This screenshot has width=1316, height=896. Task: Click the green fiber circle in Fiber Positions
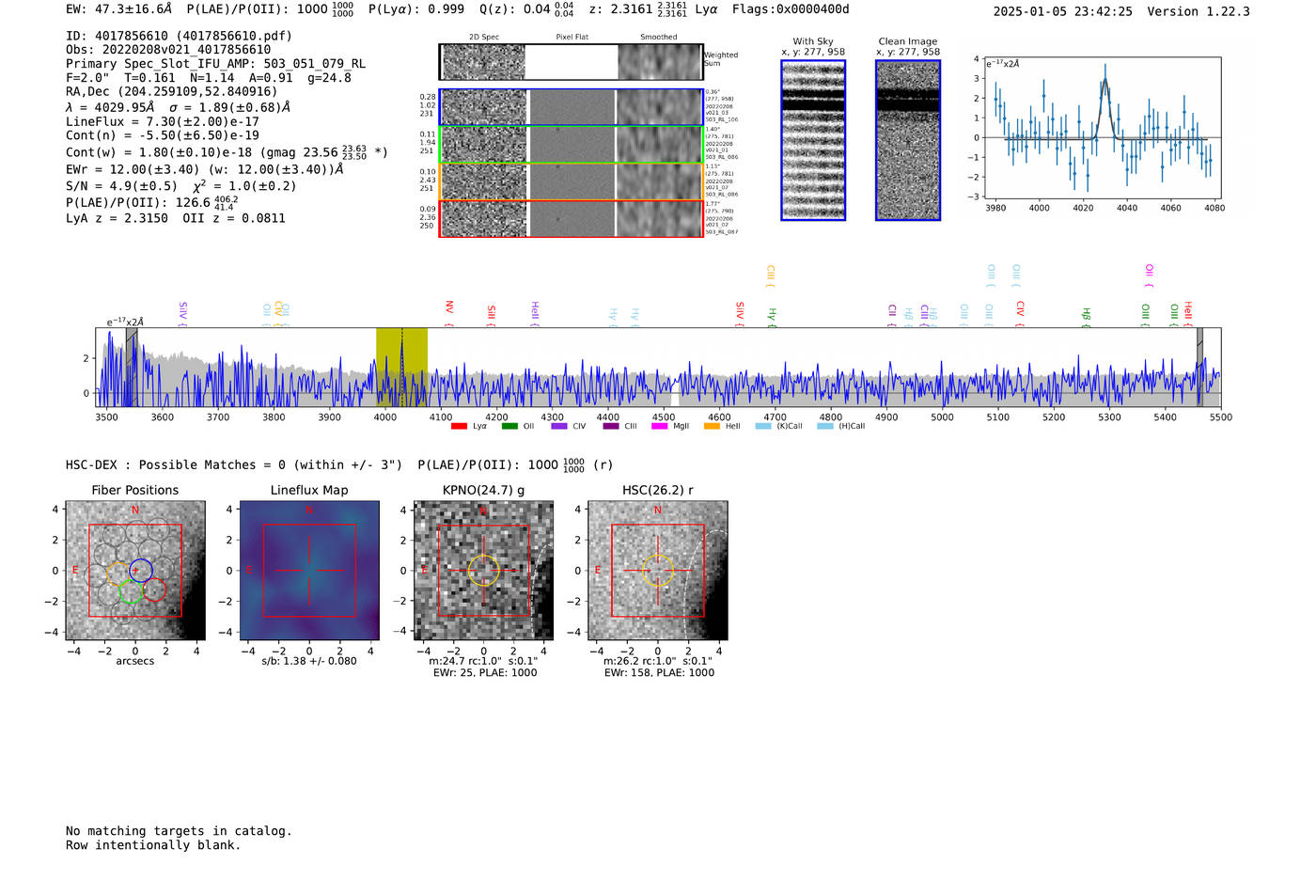[x=131, y=591]
